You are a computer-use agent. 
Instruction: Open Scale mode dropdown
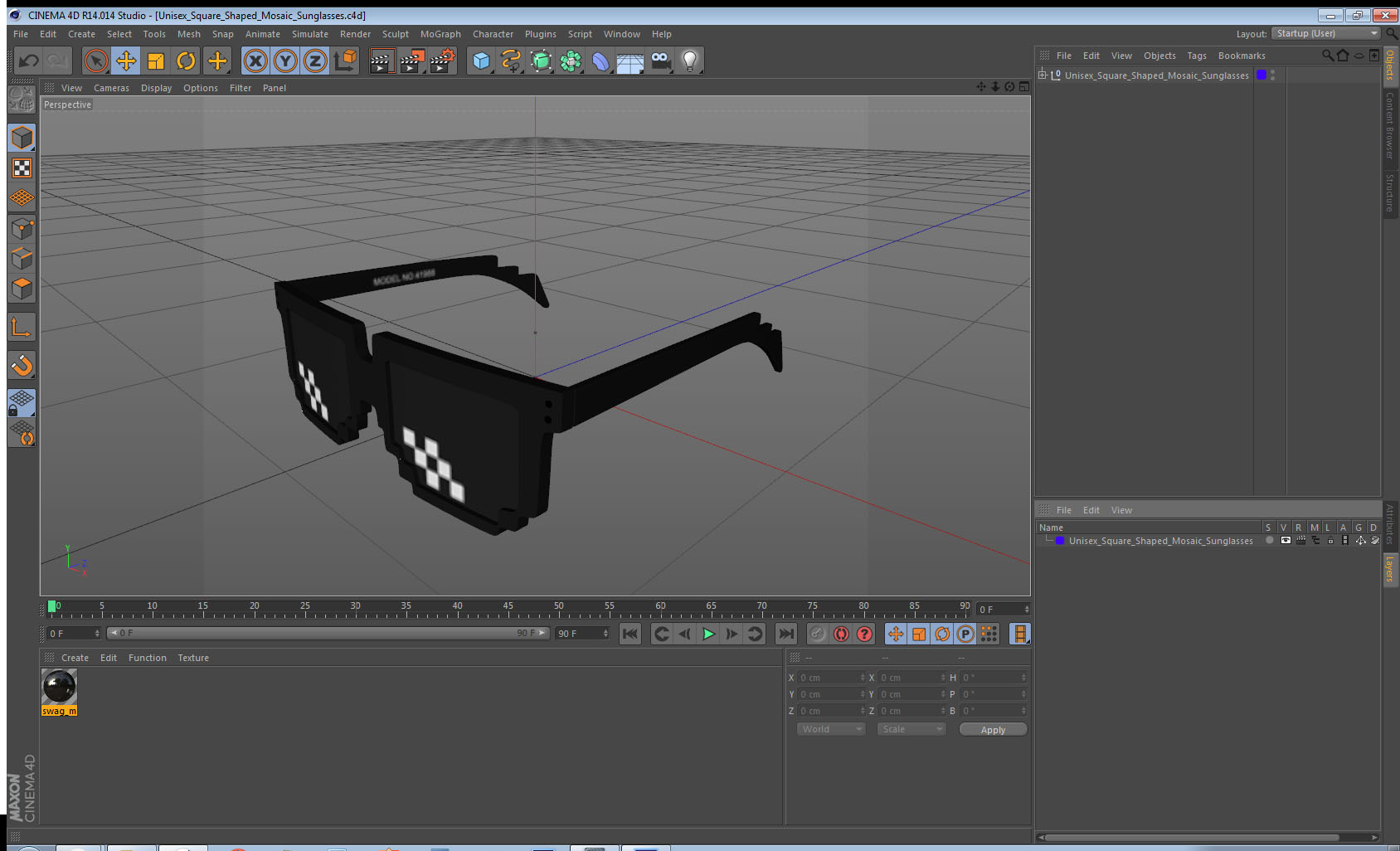[911, 729]
